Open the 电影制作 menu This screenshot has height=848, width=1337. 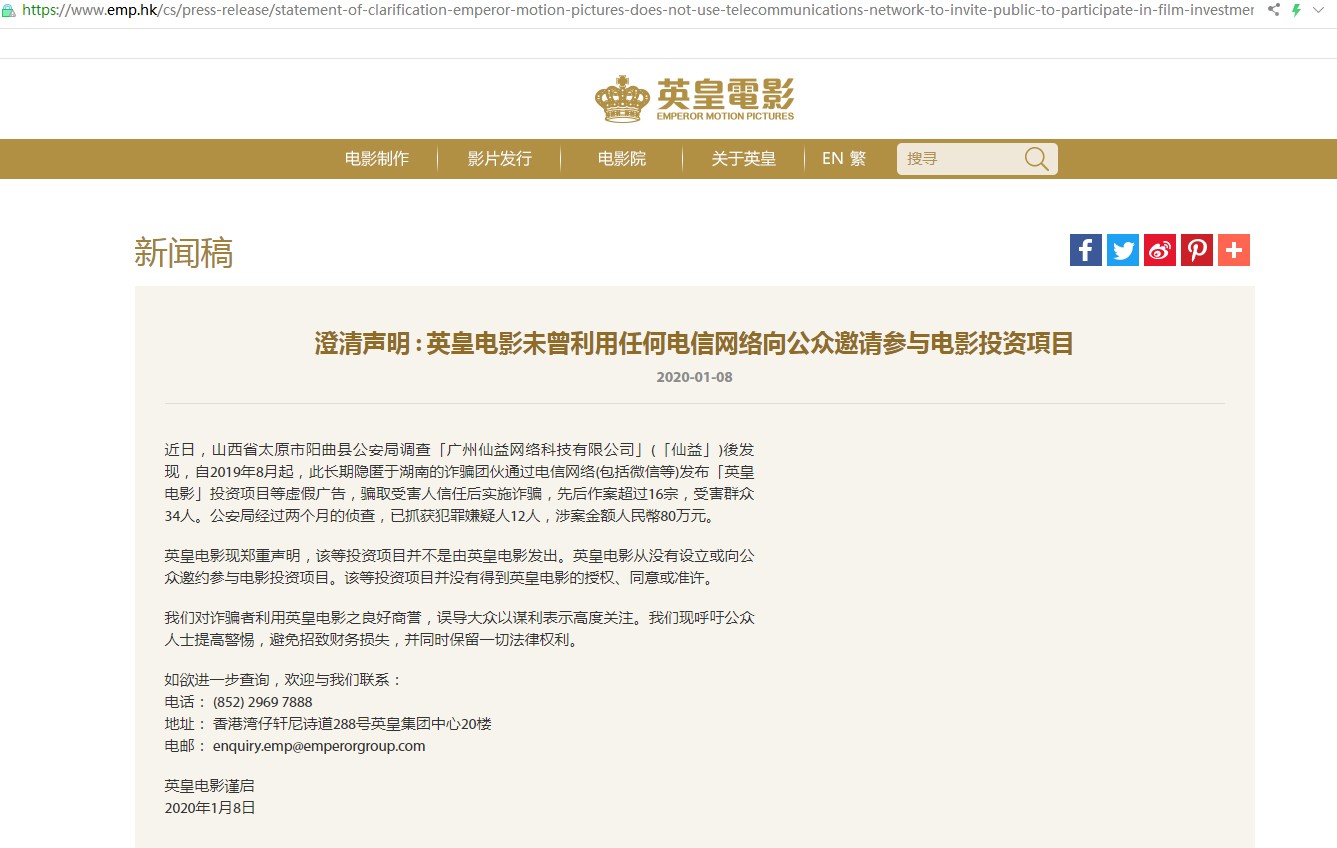click(377, 159)
